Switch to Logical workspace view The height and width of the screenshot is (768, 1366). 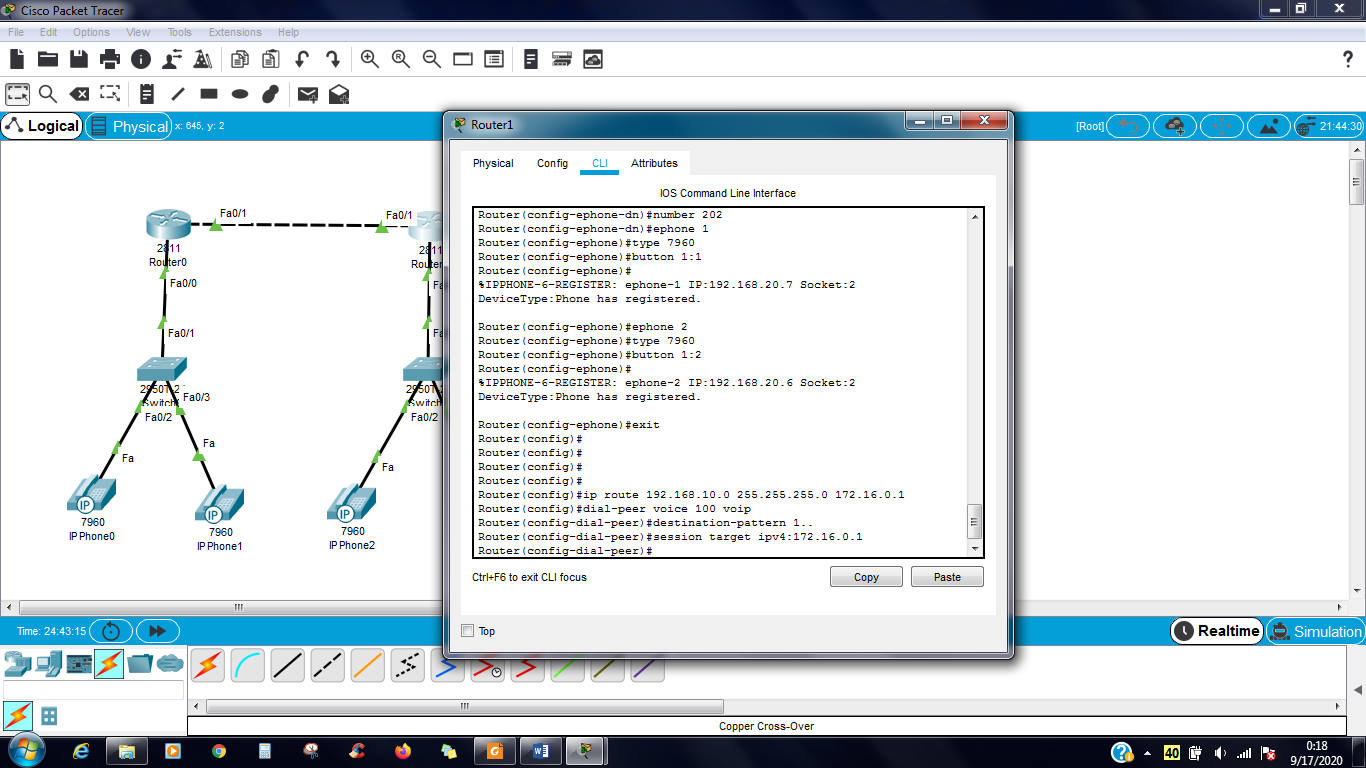pos(42,126)
